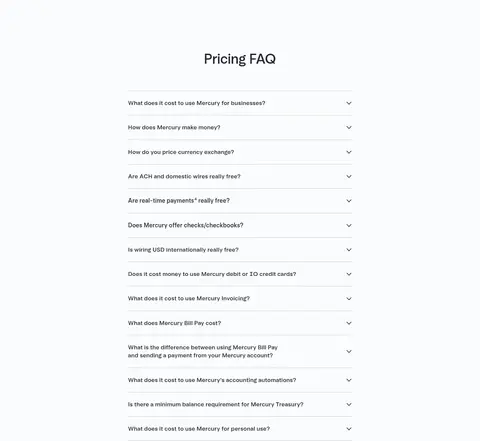The width and height of the screenshot is (480, 441).
Task: Open the Bill Pay versus sending payment difference question
Action: coord(240,351)
